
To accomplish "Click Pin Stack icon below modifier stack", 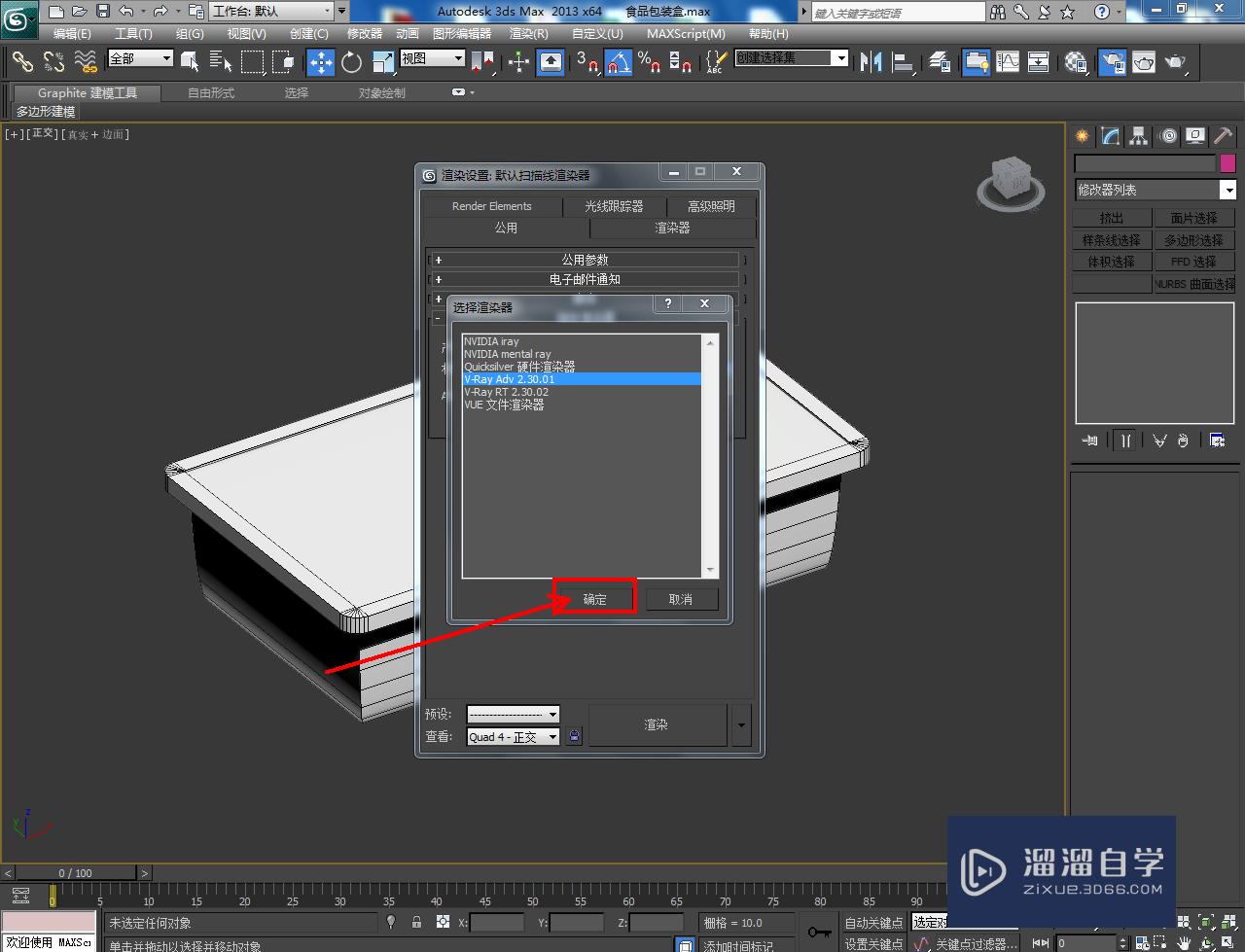I will 1090,441.
